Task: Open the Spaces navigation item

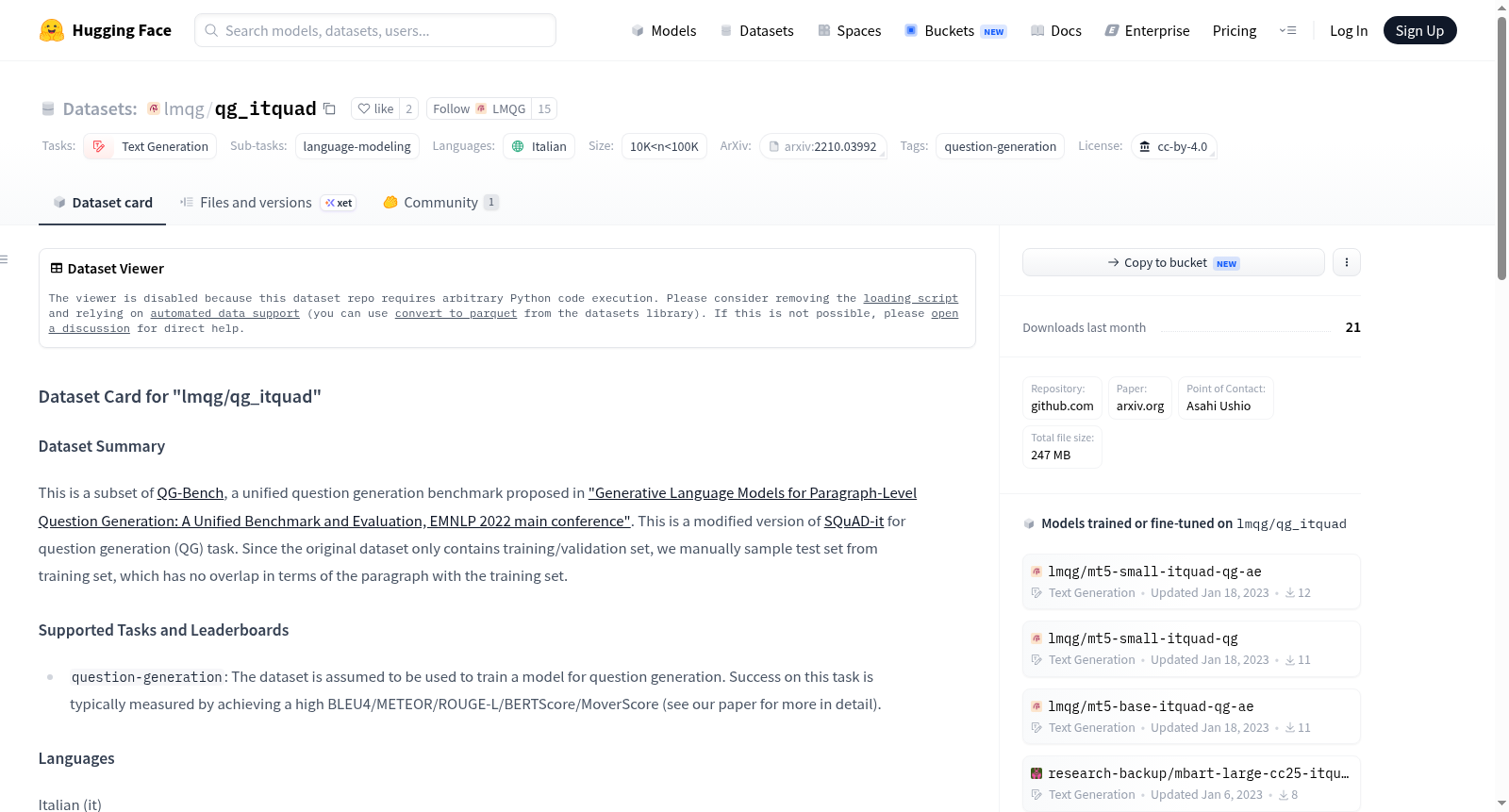Action: point(849,30)
